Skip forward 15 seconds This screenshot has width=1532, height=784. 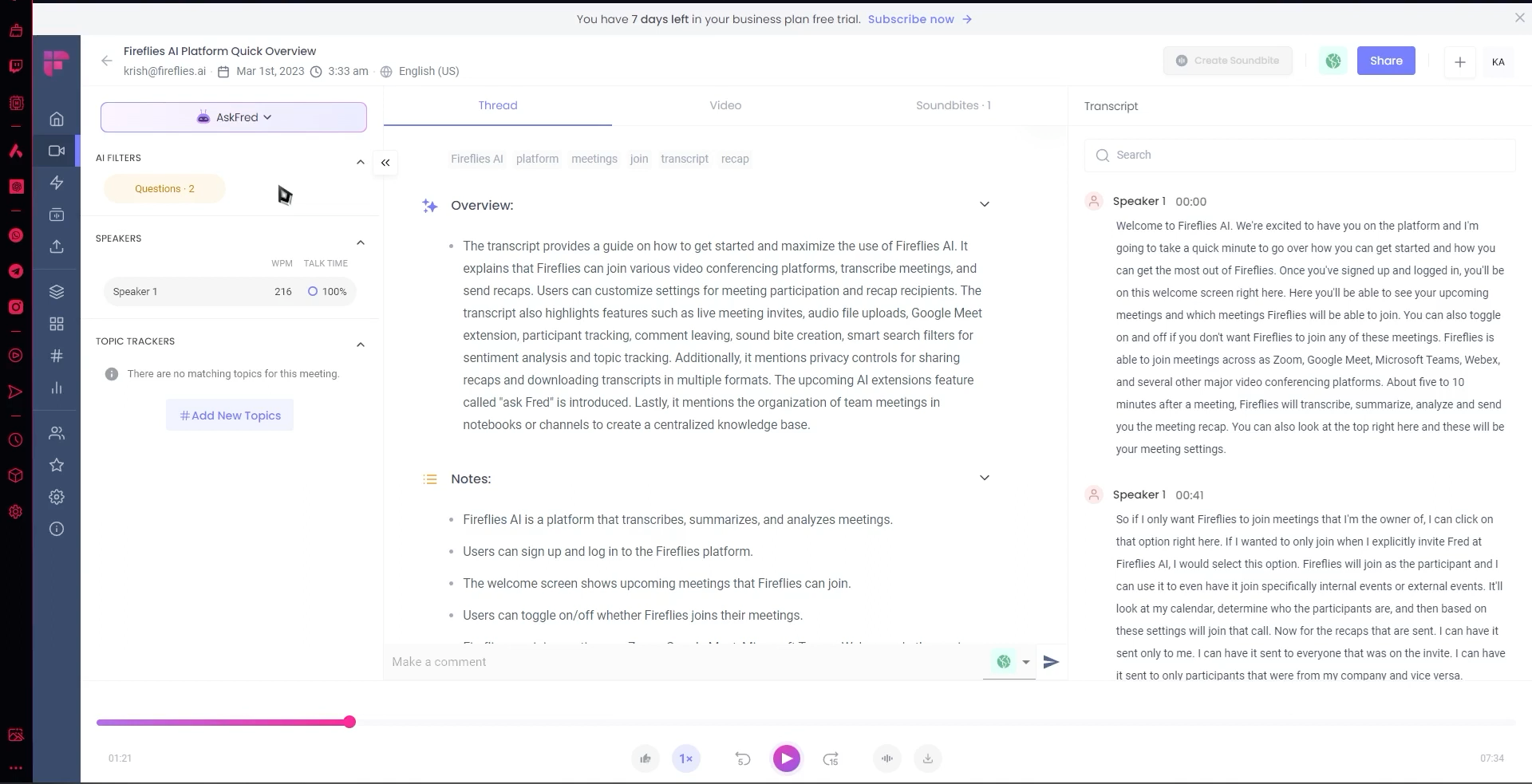[x=831, y=758]
